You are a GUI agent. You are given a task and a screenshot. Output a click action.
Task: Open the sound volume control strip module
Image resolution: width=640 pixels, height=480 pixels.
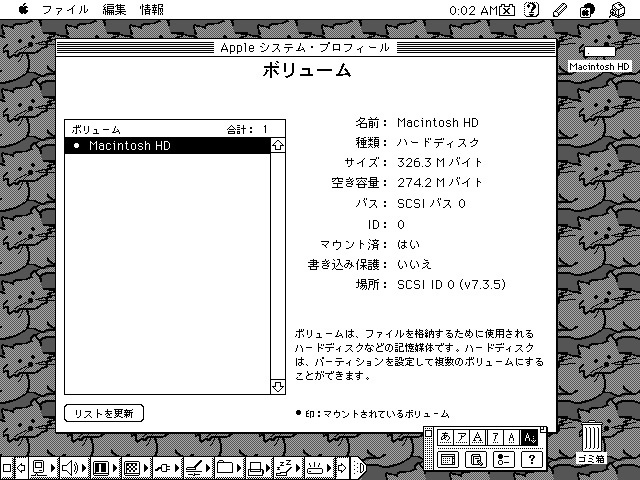pyautogui.click(x=70, y=468)
